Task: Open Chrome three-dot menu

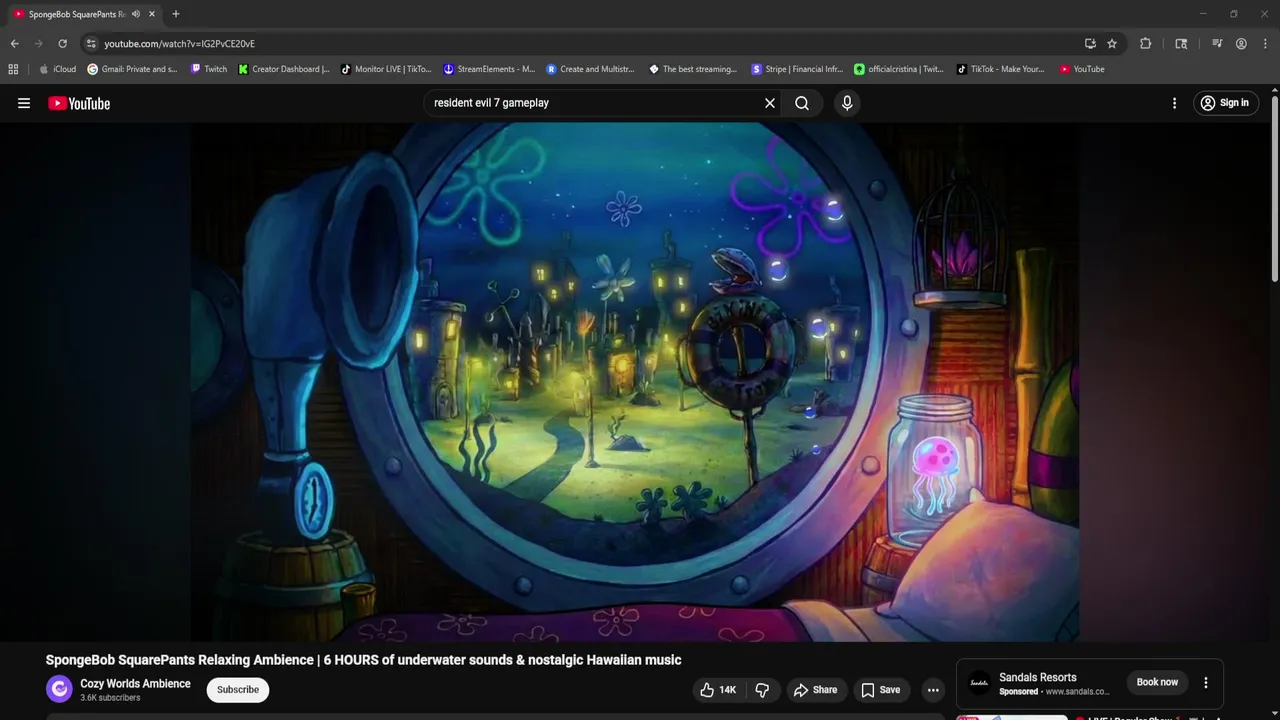Action: [1265, 44]
